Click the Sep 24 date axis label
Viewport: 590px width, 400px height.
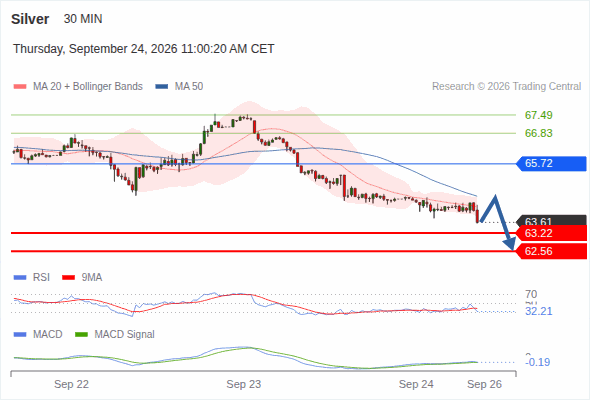click(x=416, y=384)
